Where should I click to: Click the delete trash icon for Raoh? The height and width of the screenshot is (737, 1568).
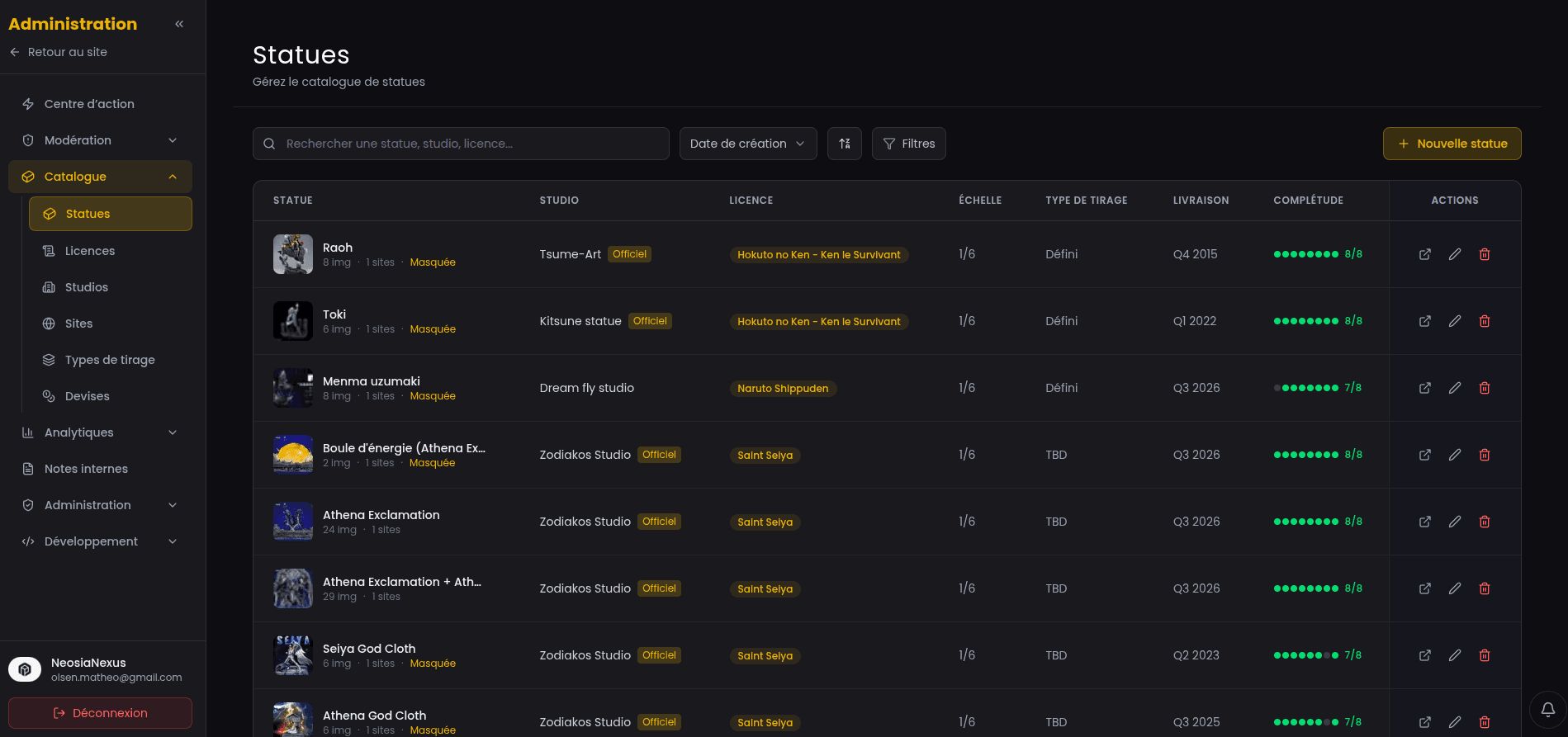coord(1484,254)
